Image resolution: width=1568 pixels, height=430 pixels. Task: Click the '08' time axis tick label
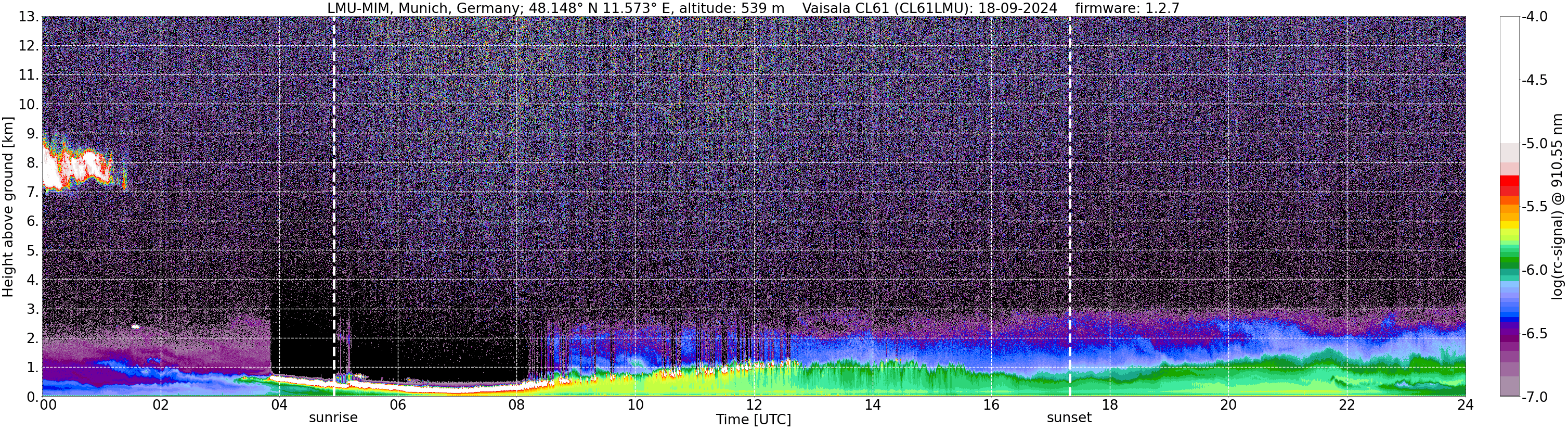click(516, 405)
